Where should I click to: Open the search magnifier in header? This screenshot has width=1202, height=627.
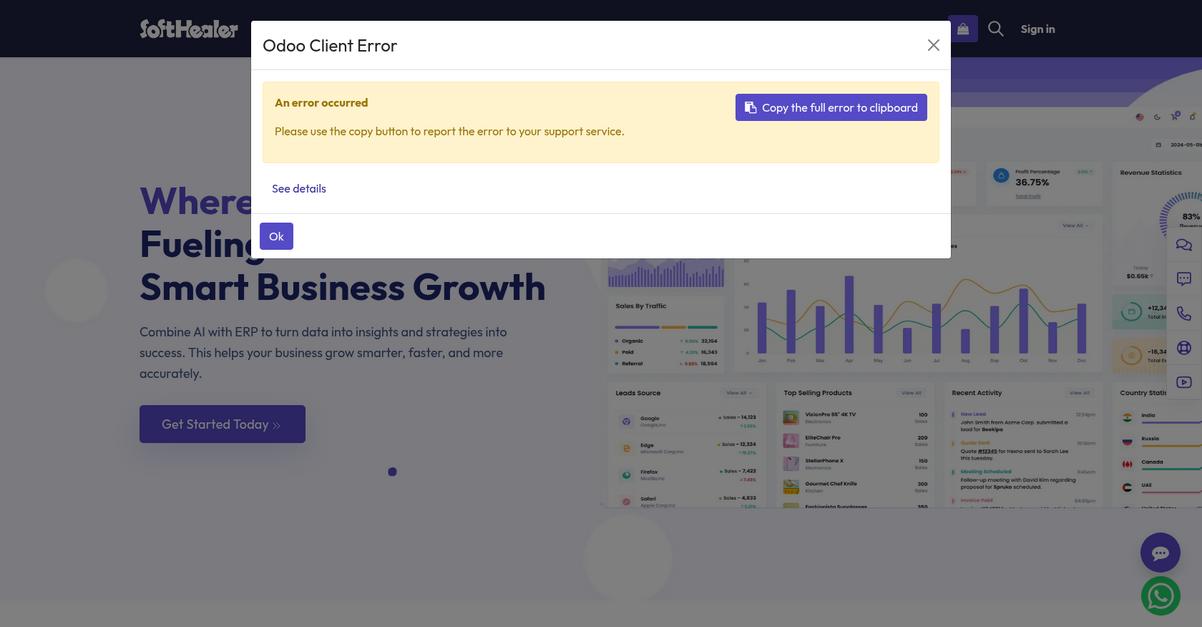pos(996,29)
